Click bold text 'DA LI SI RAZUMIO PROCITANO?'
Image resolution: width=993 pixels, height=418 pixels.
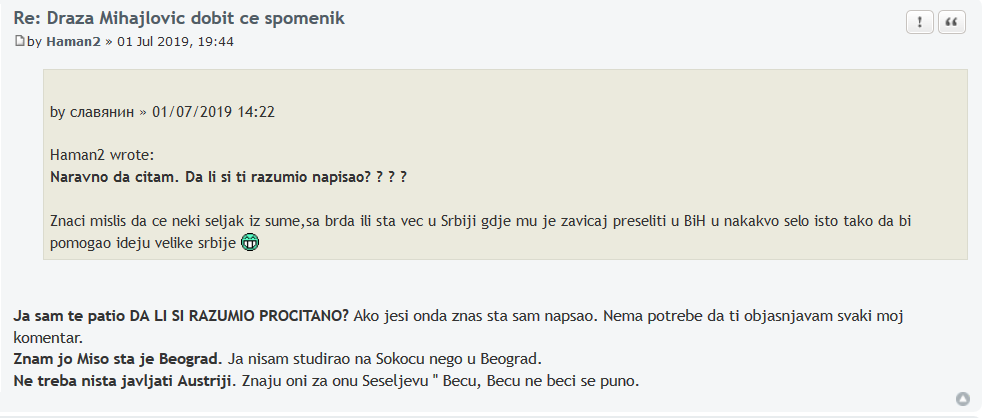(x=239, y=315)
